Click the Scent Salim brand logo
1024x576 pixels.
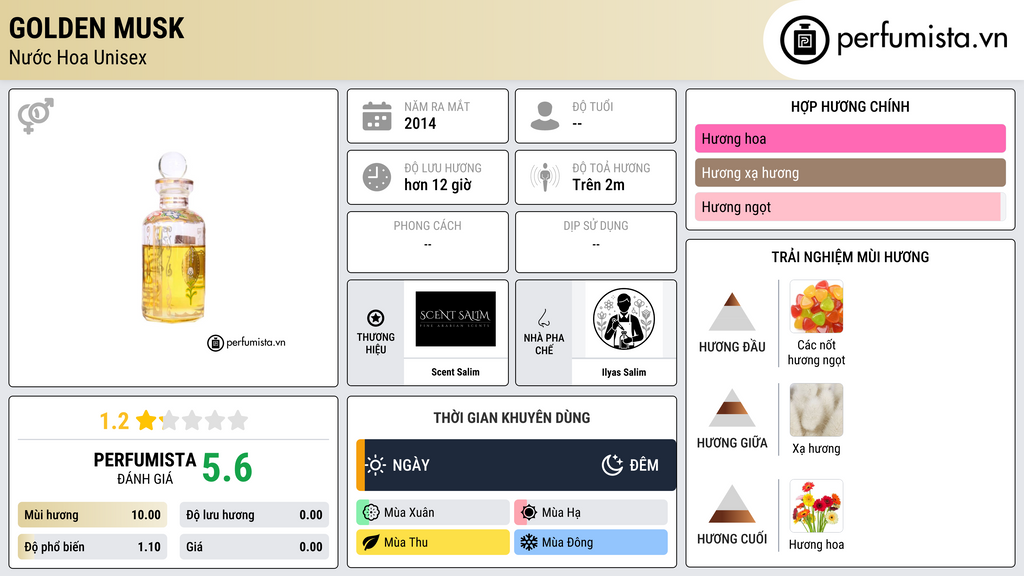pos(456,319)
